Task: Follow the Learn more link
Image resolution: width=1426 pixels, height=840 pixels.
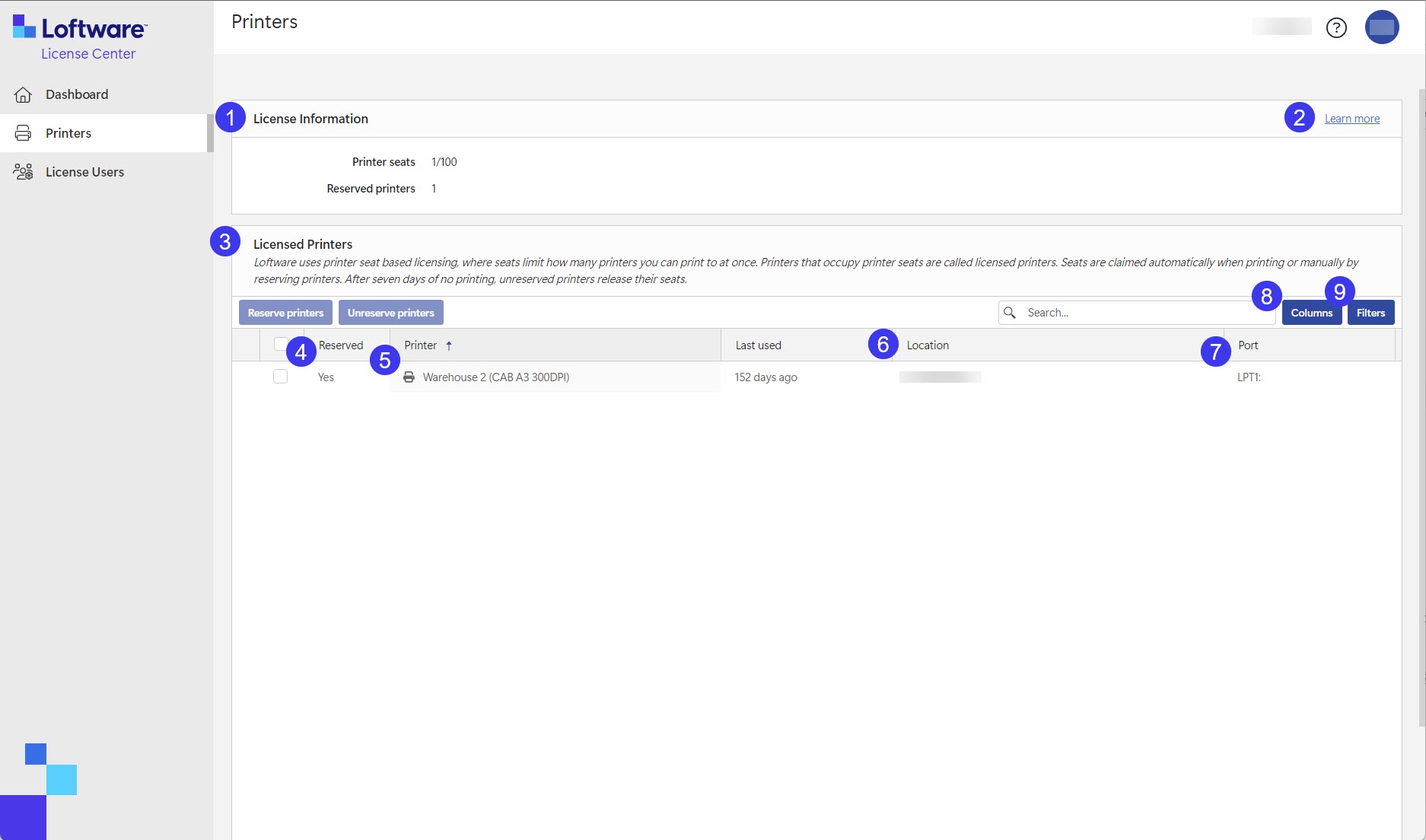Action: (1351, 119)
